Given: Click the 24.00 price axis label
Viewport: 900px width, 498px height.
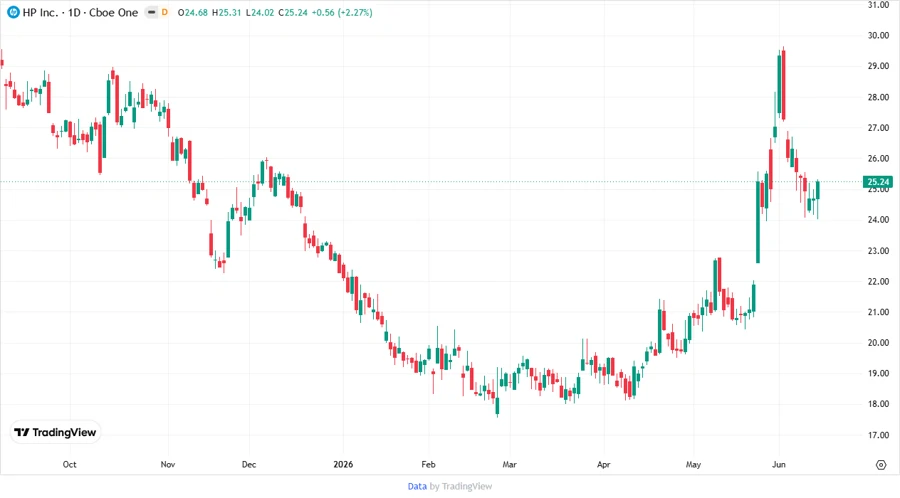Looking at the screenshot, I should click(x=878, y=220).
